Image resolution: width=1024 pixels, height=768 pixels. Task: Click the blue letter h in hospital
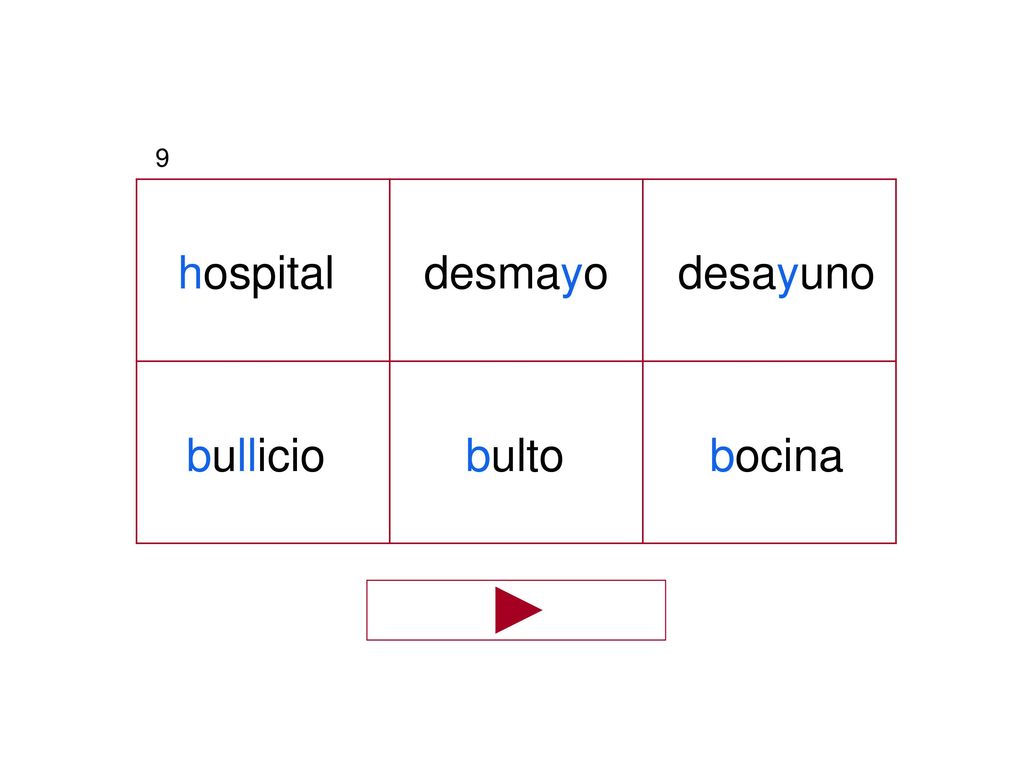(x=189, y=272)
